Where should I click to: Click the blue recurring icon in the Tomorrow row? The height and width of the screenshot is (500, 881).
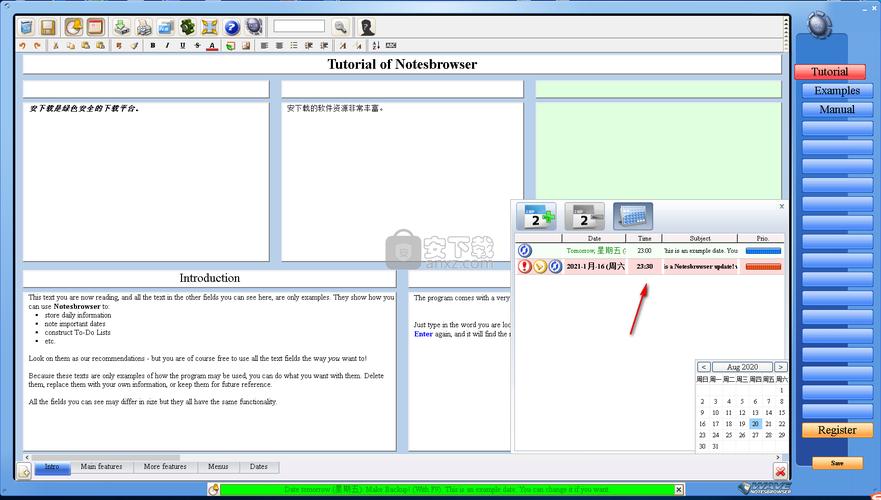pyautogui.click(x=525, y=251)
